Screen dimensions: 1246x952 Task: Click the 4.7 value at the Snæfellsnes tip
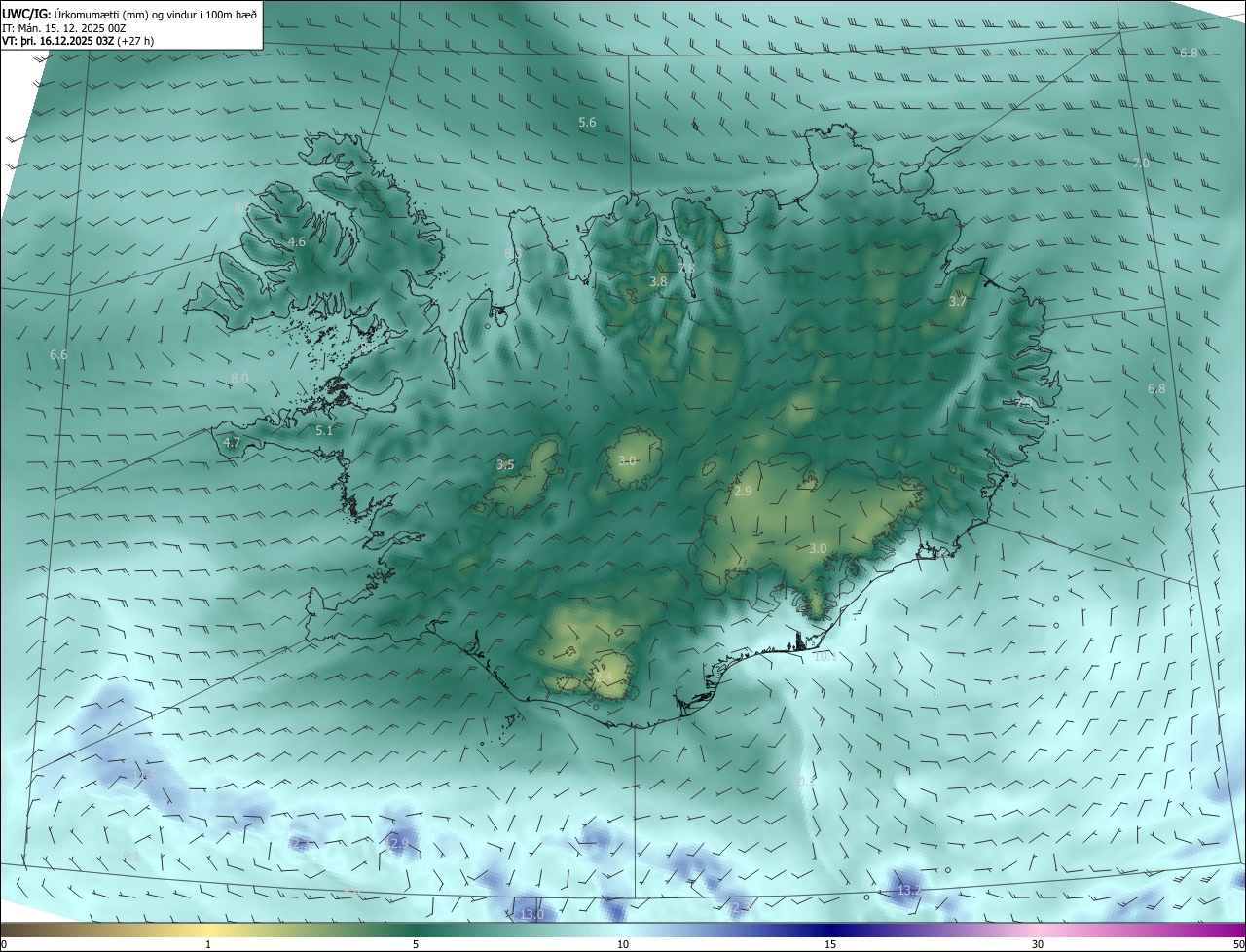232,442
